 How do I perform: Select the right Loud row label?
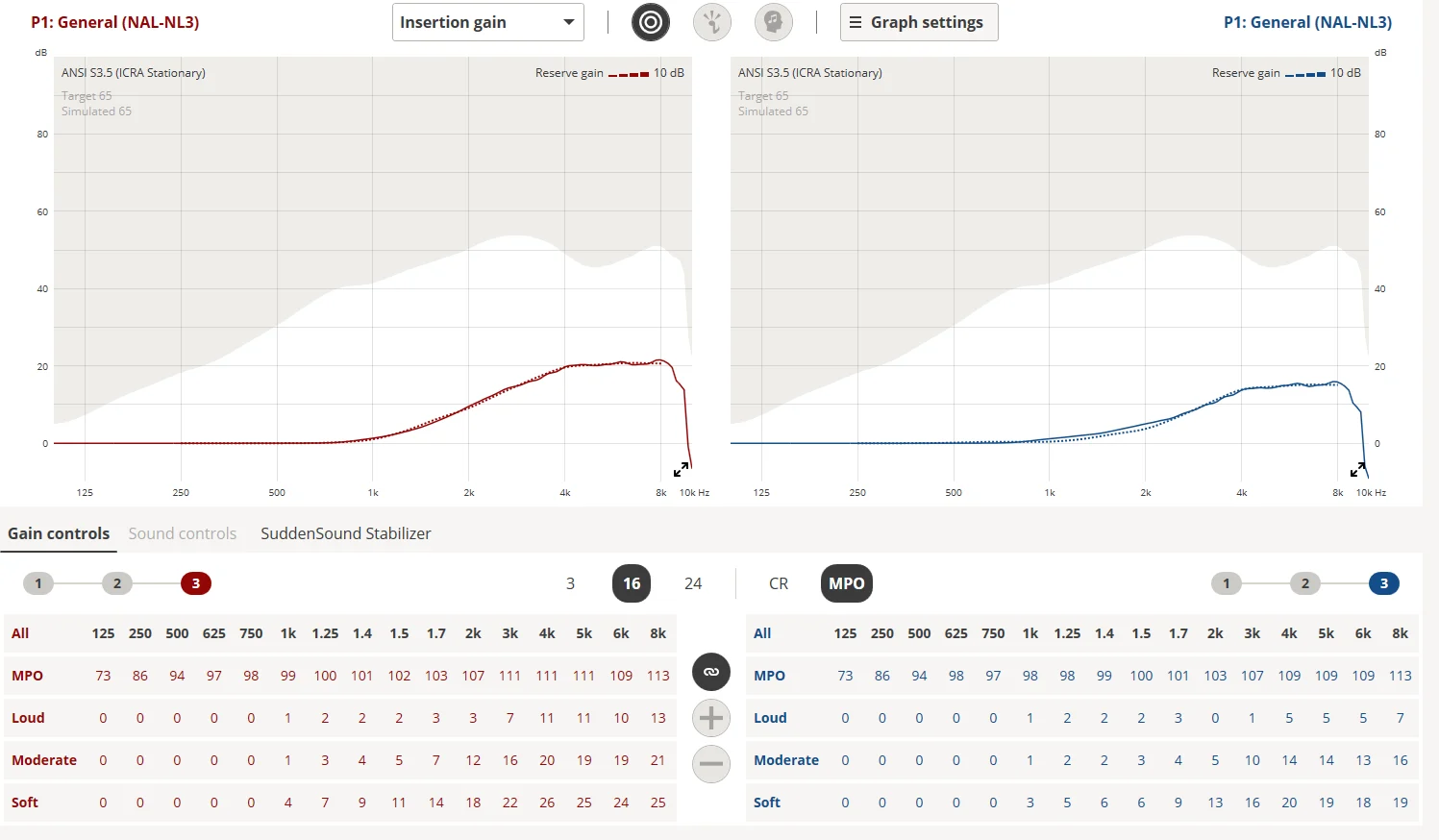pos(770,718)
